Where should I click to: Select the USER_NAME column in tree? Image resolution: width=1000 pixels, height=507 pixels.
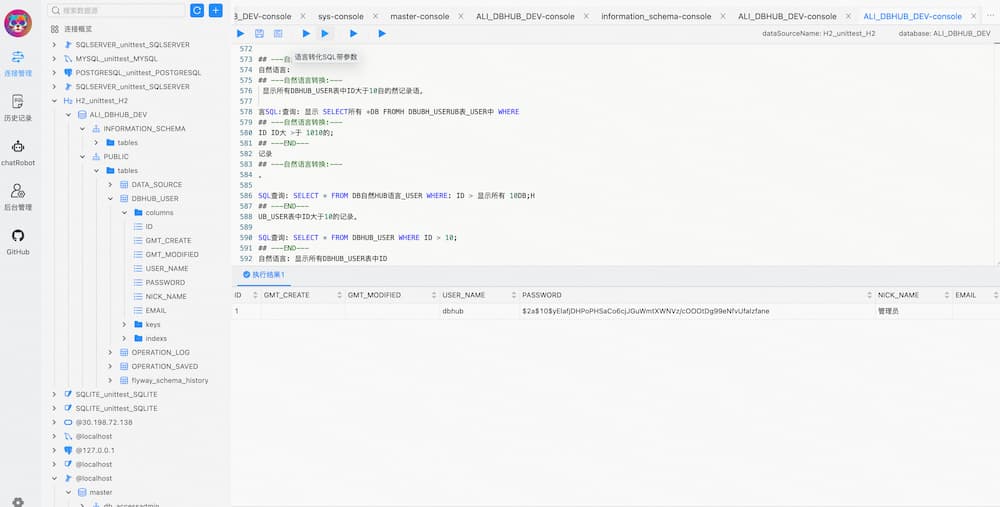pyautogui.click(x=166, y=268)
